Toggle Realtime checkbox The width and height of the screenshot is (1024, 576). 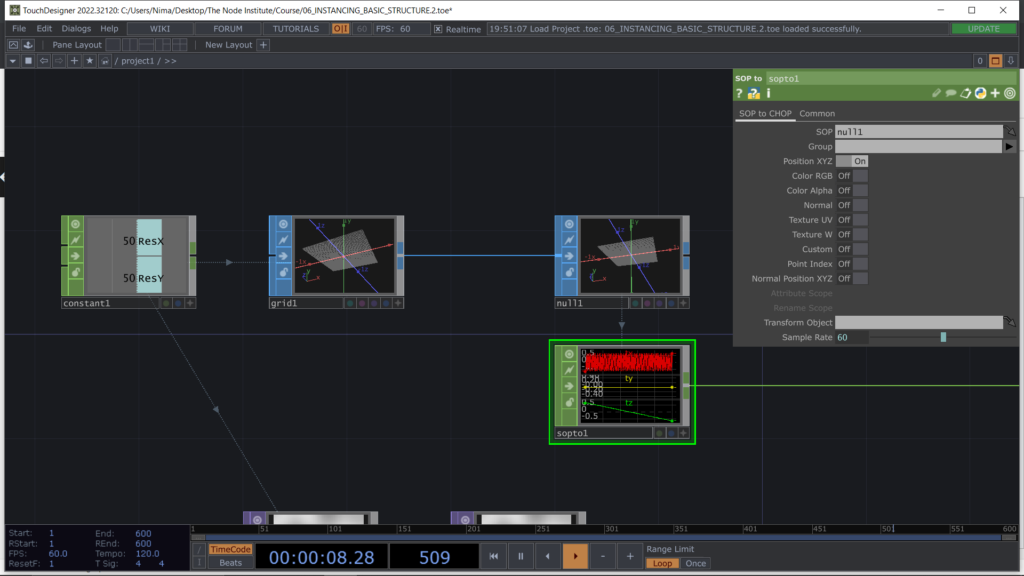[x=438, y=29]
